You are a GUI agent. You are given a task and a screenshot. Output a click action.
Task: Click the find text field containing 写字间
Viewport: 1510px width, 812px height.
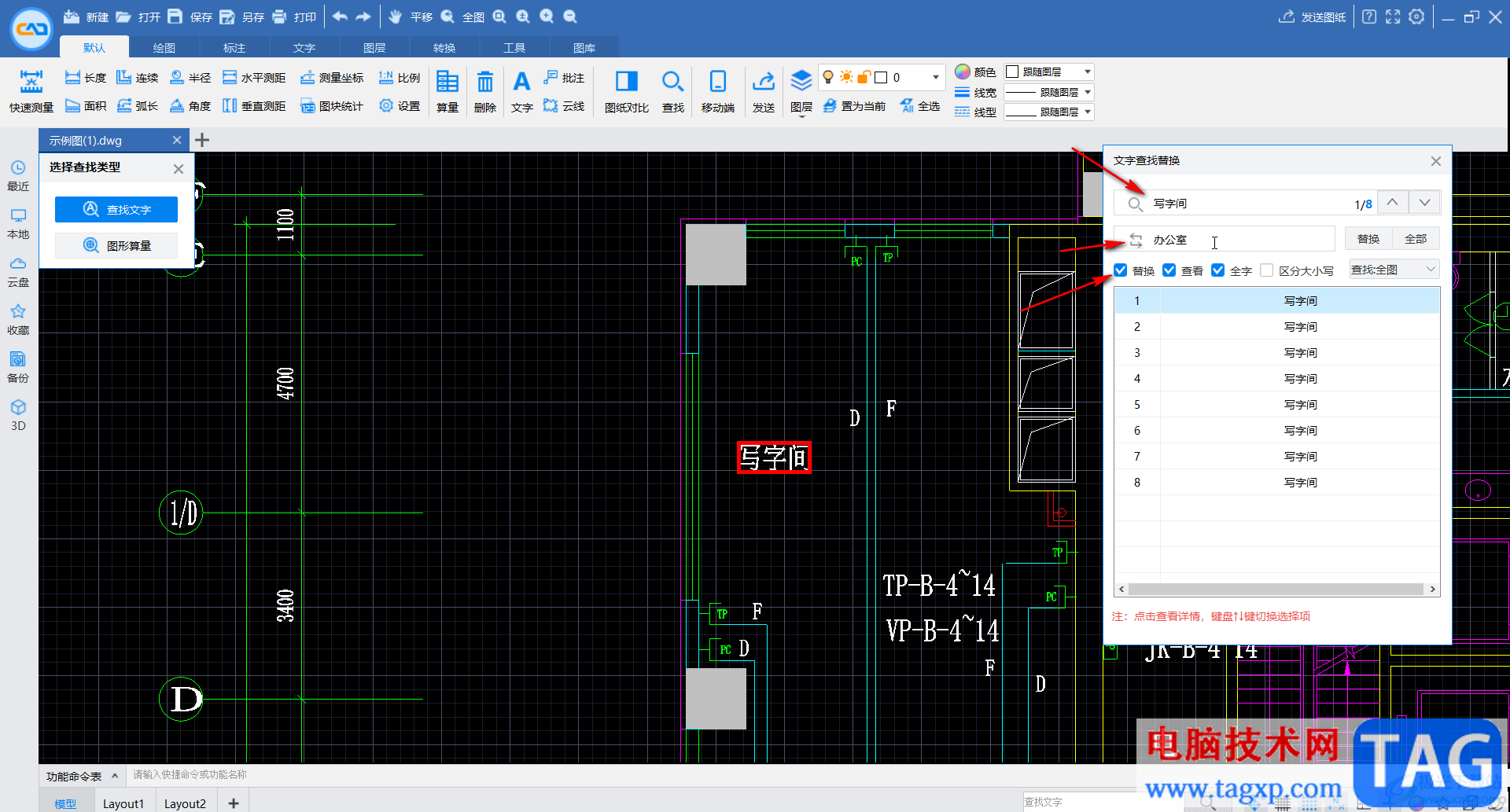click(x=1245, y=203)
